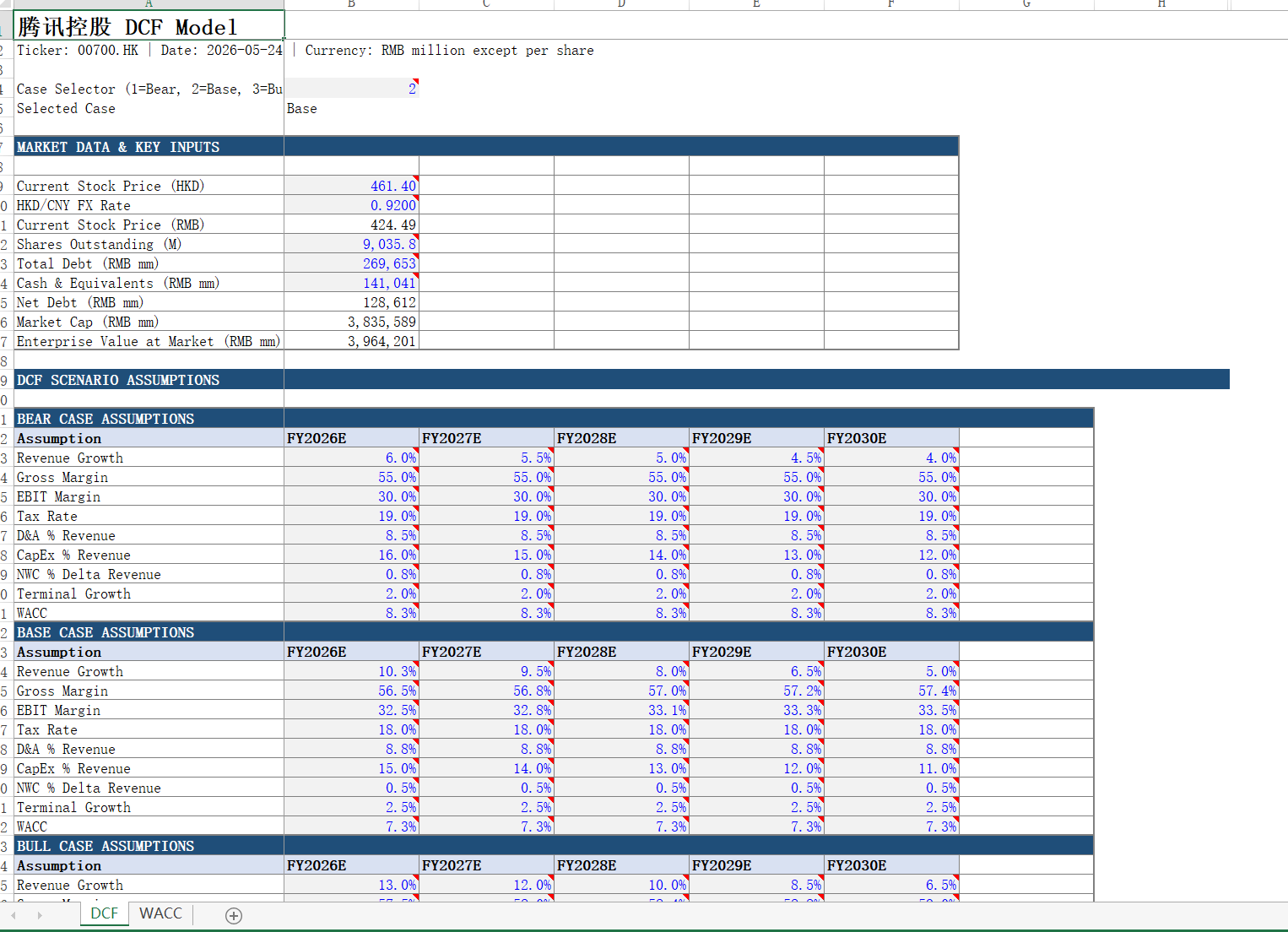Select Base case FY2028E Gross Margin 57.0%

tap(622, 691)
